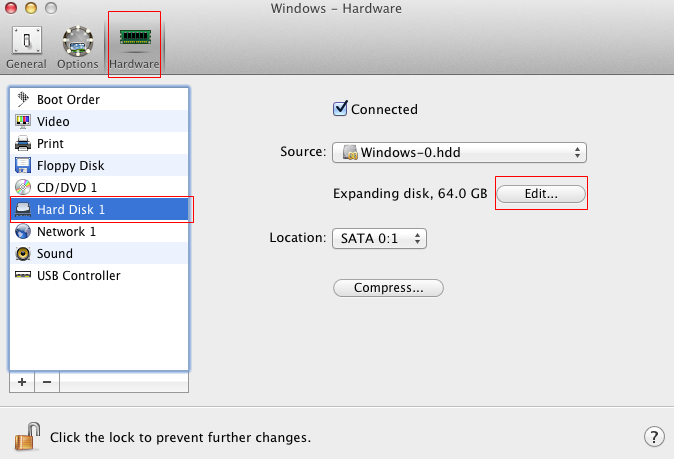Image resolution: width=674 pixels, height=459 pixels.
Task: Click the Boot Order flag icon
Action: point(23,99)
